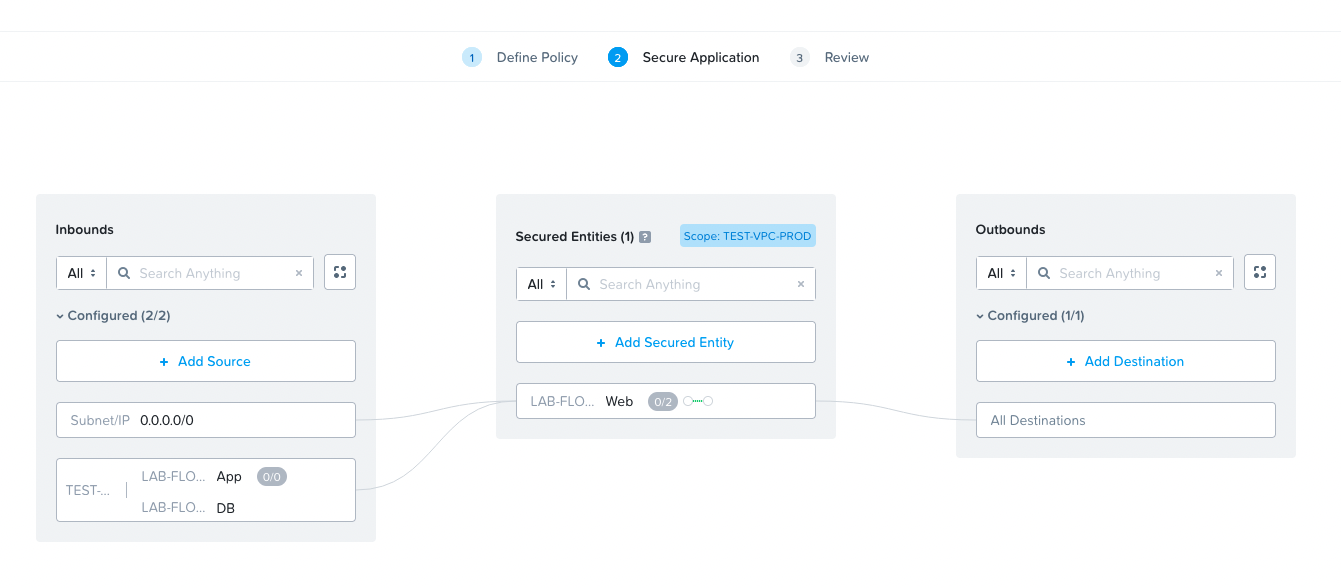
Task: Clear the Inbounds search field
Action: 298,273
